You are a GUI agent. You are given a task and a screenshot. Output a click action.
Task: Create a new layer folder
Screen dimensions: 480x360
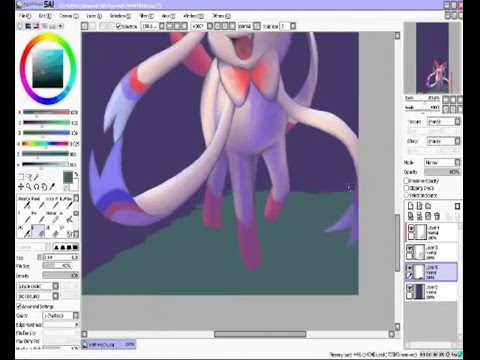point(428,206)
